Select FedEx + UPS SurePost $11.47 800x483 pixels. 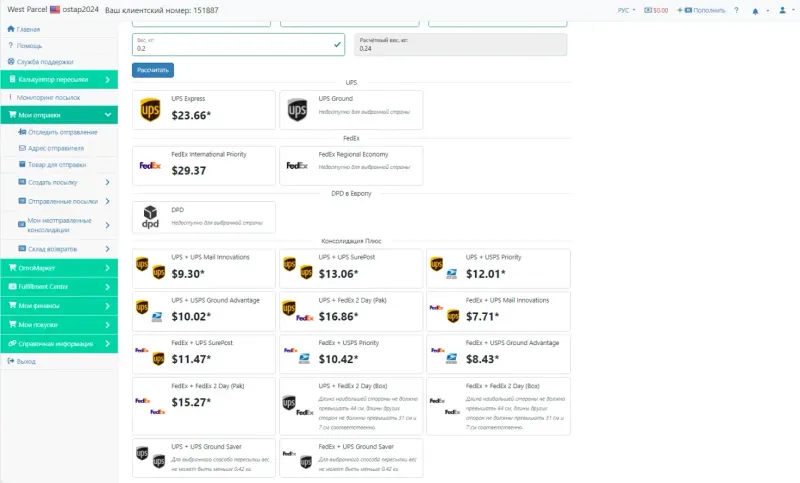point(204,354)
